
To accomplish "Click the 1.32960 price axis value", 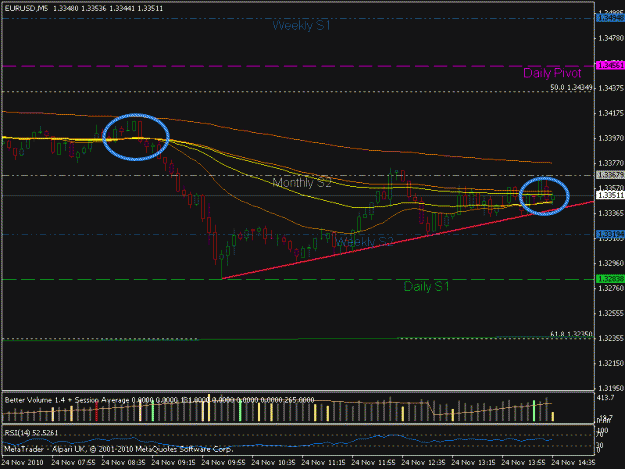I will 611,263.
